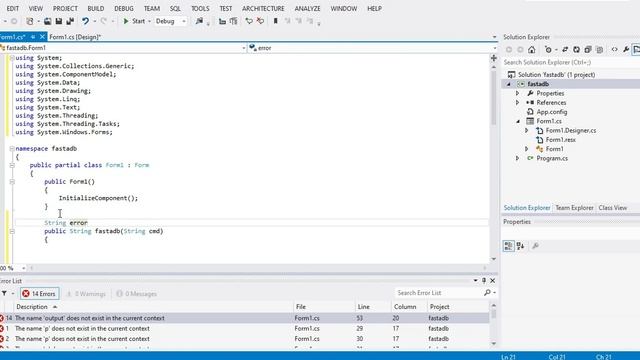
Task: Click Collapse All in Solution Explorer toolbar
Action: [588, 50]
